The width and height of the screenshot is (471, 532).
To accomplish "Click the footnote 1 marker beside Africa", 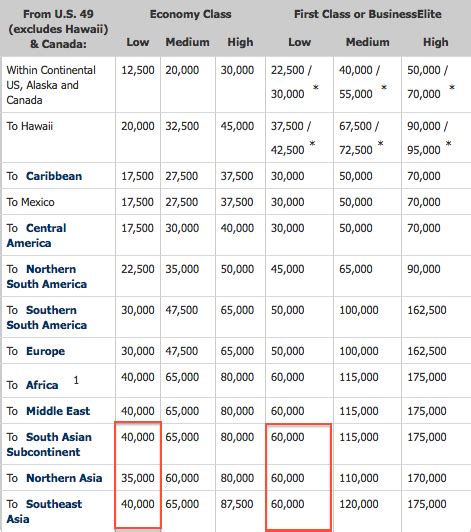I will pos(76,380).
